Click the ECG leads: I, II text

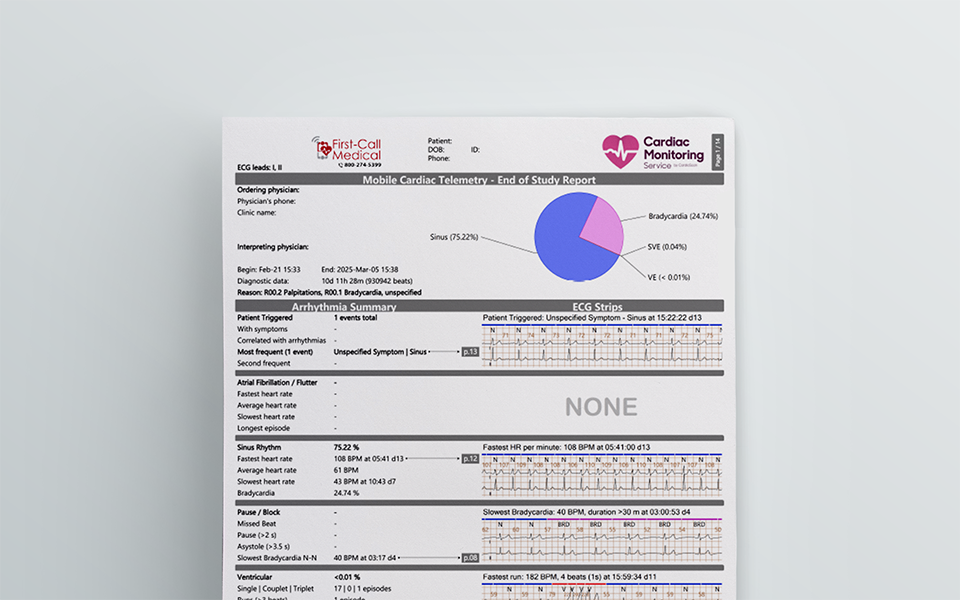[260, 167]
